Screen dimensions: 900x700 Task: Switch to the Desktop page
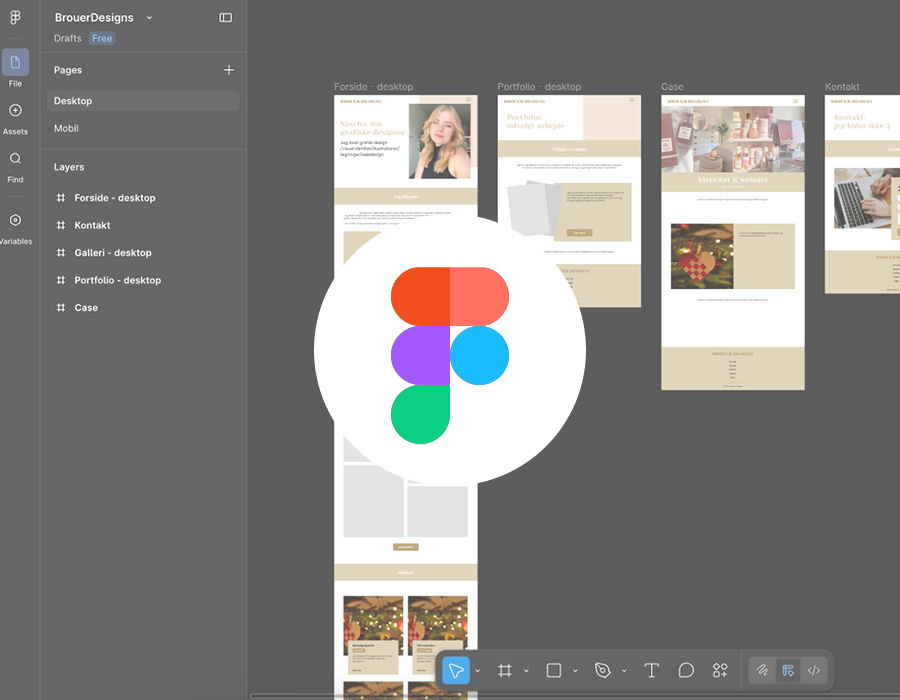(x=143, y=101)
